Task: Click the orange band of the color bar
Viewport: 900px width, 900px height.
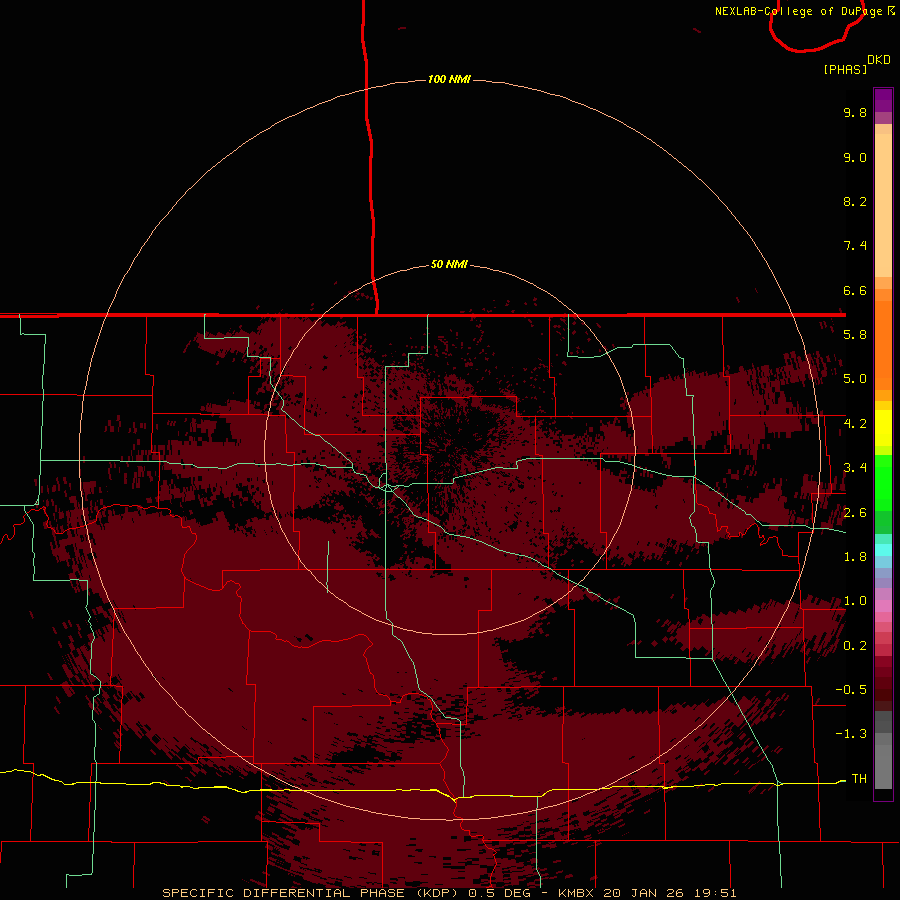Action: coord(883,345)
